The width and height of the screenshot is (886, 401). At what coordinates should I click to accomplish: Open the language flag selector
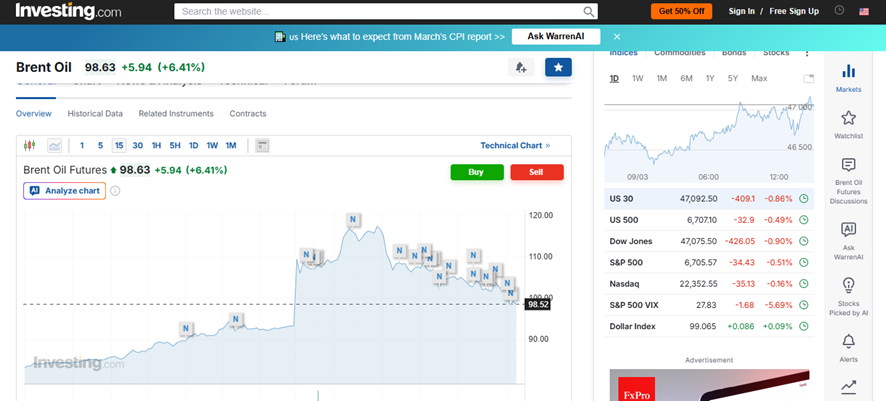pyautogui.click(x=864, y=11)
